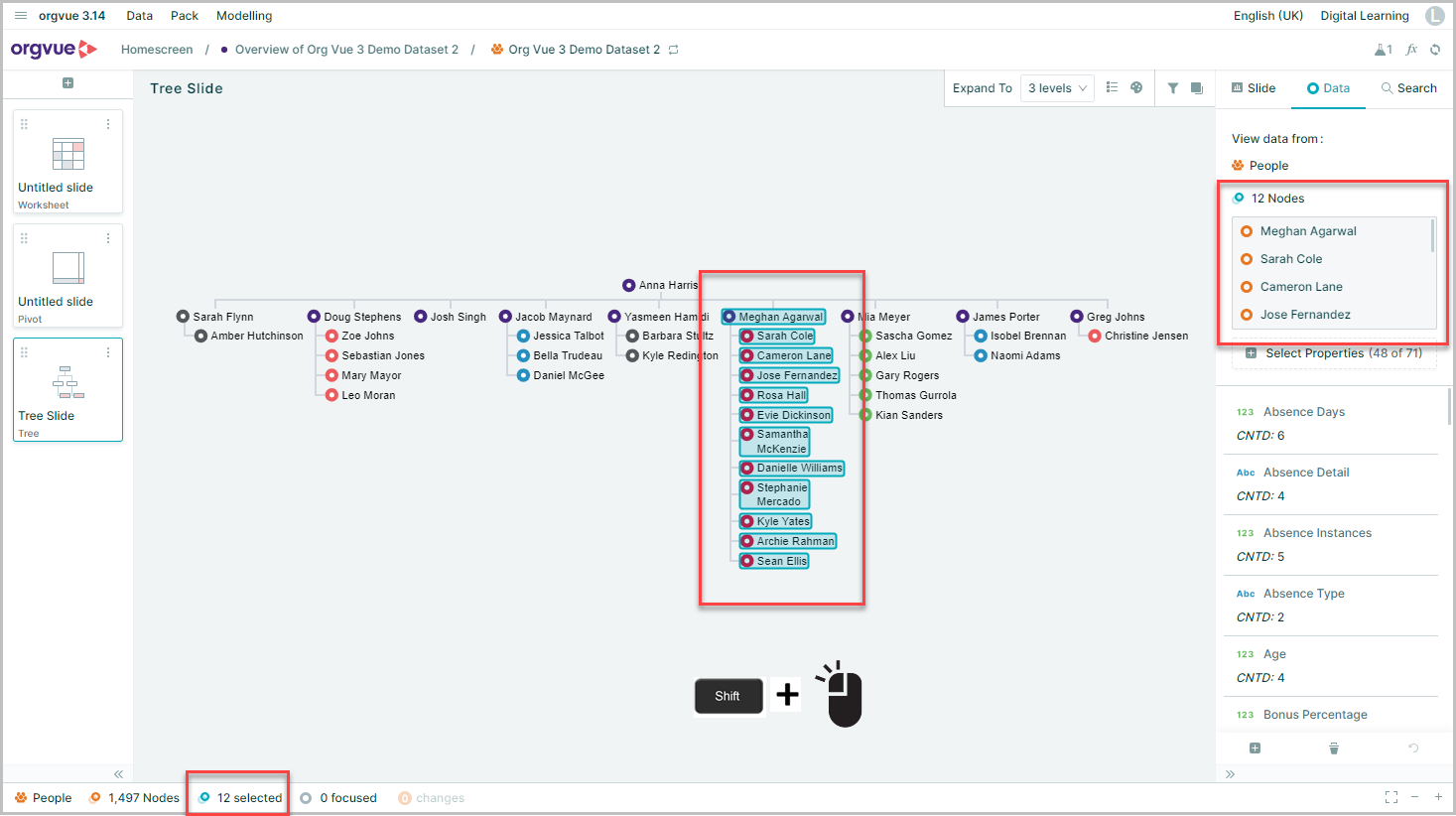Open the Modelling menu

(244, 16)
